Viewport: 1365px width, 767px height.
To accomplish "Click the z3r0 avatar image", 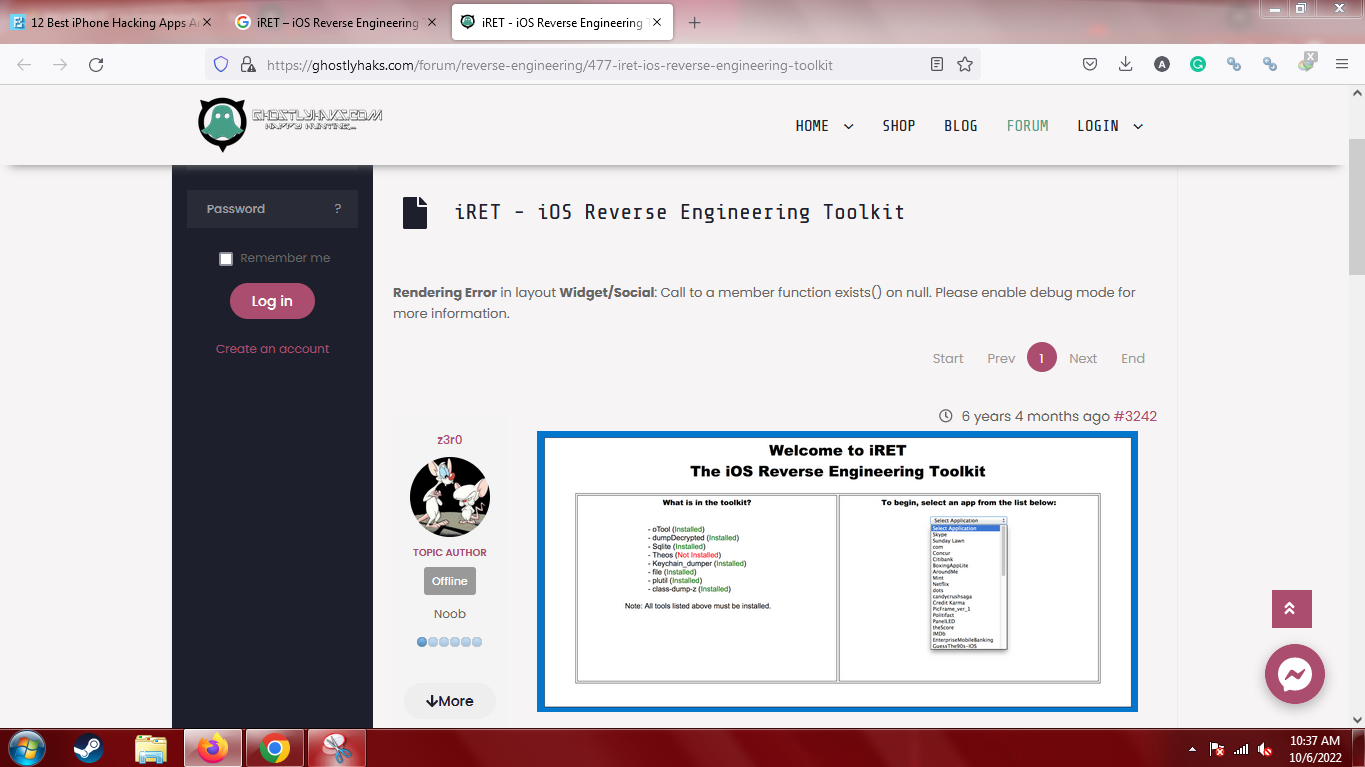I will [450, 497].
